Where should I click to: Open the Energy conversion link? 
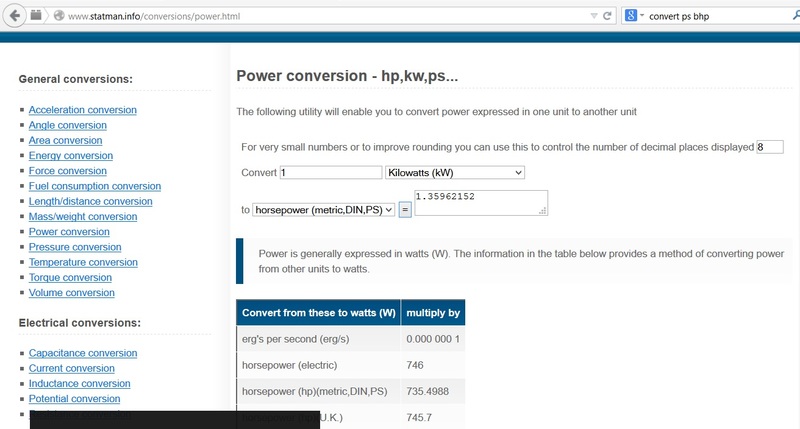71,156
